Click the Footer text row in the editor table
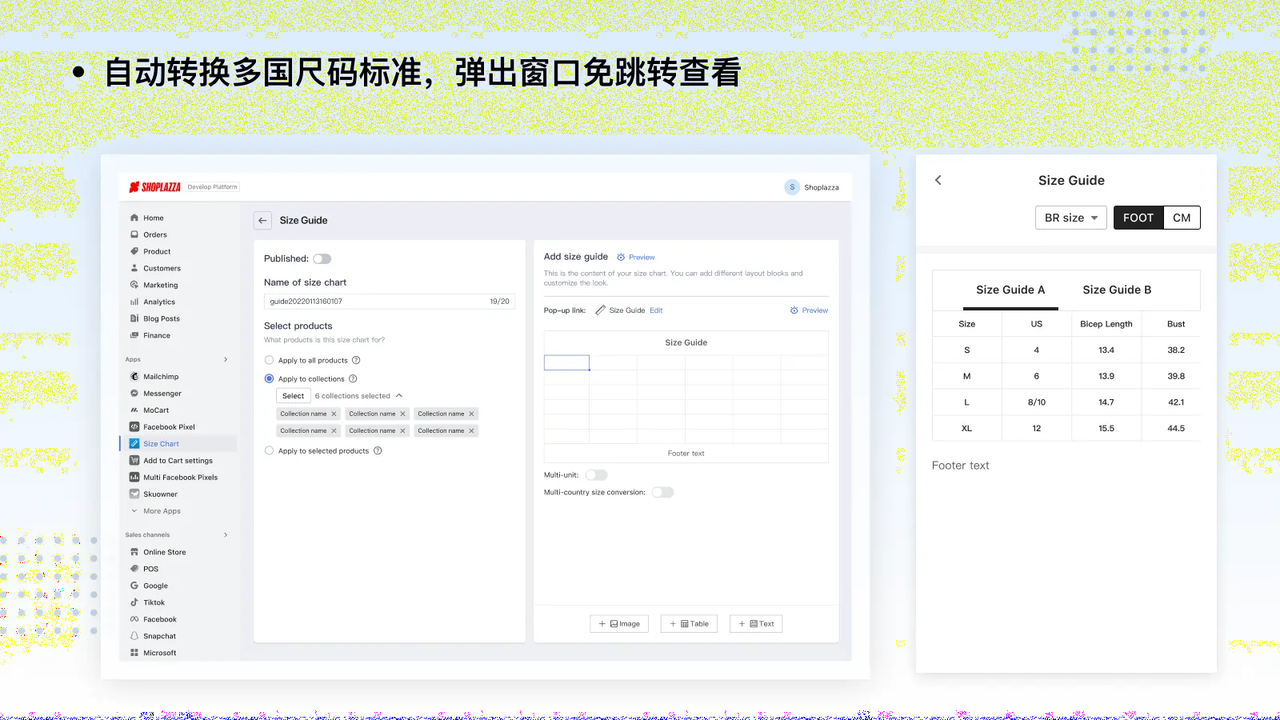This screenshot has height=720, width=1280. 686,454
